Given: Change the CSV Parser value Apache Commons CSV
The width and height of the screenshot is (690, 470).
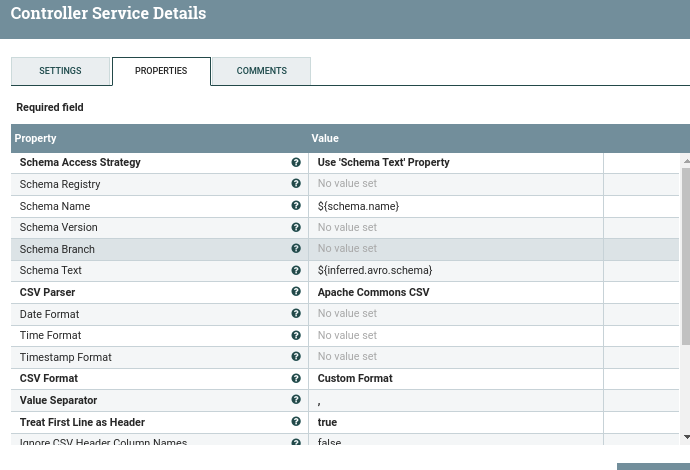Looking at the screenshot, I should [455, 292].
